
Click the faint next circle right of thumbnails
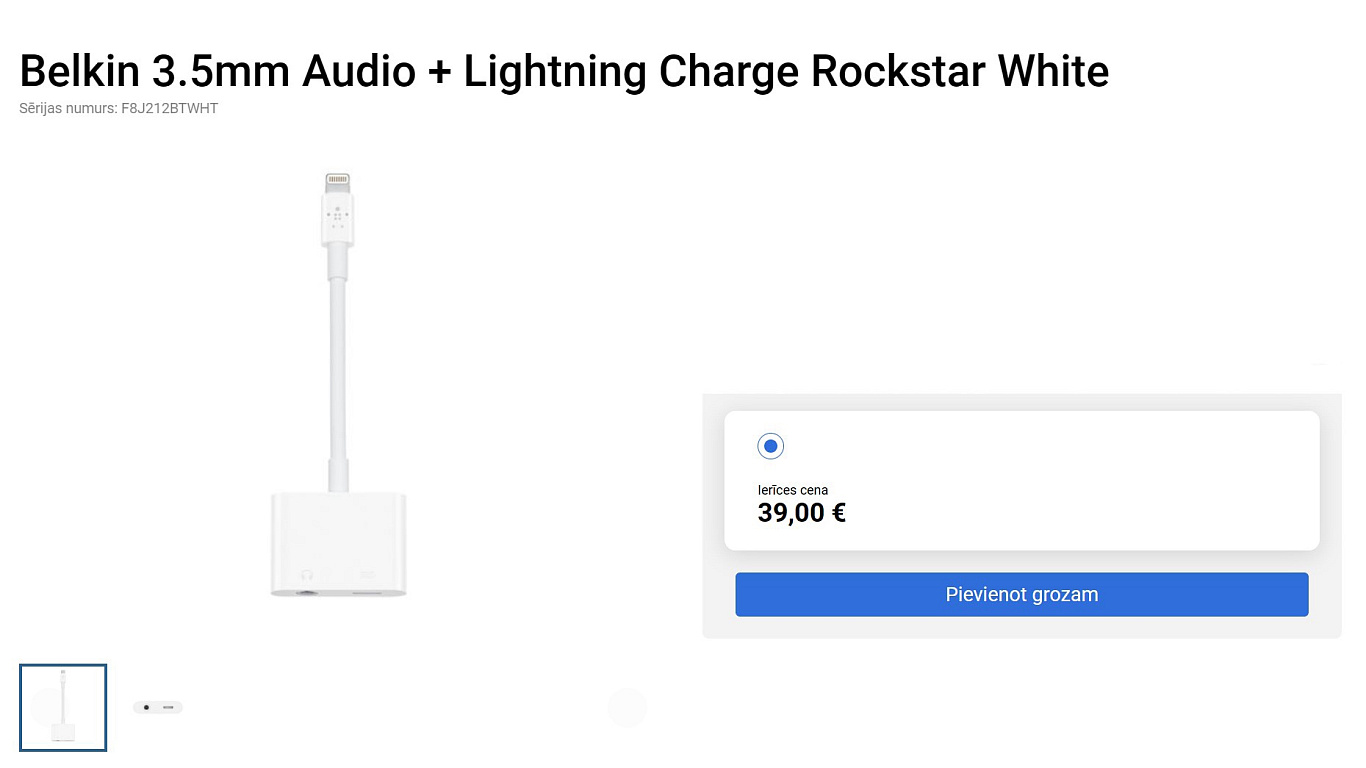pyautogui.click(x=627, y=707)
